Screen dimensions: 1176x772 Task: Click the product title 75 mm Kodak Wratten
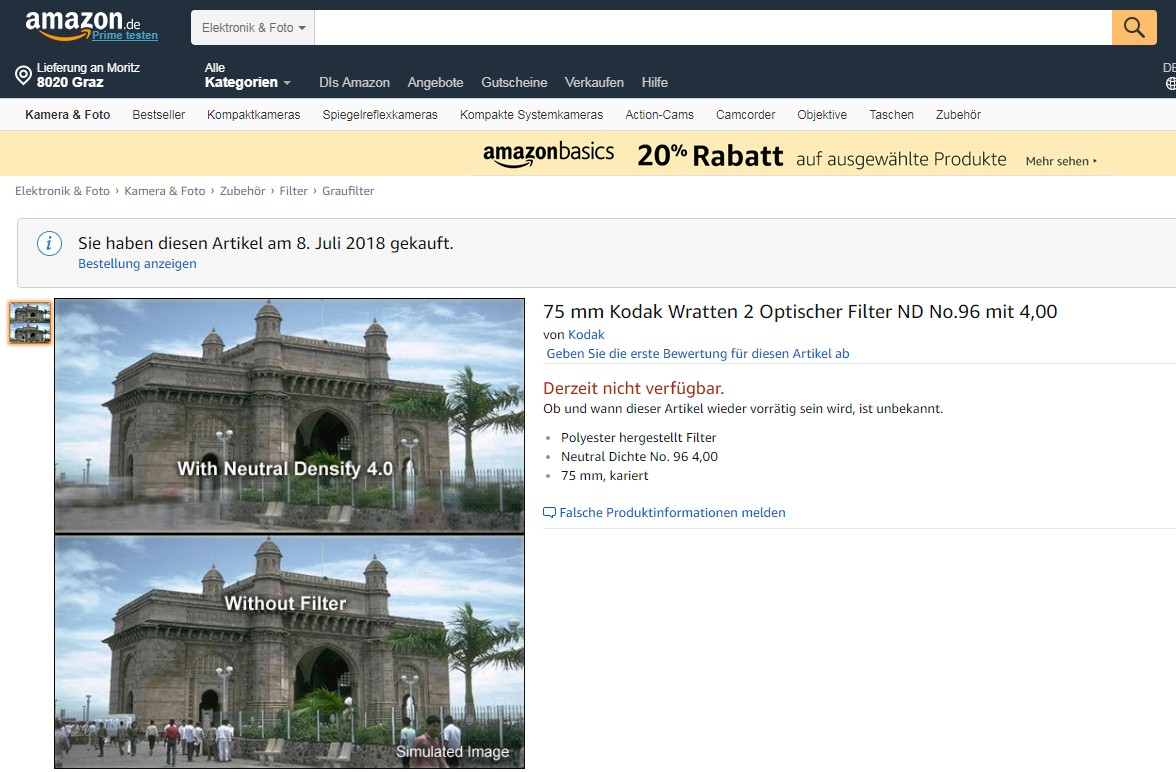[x=800, y=311]
